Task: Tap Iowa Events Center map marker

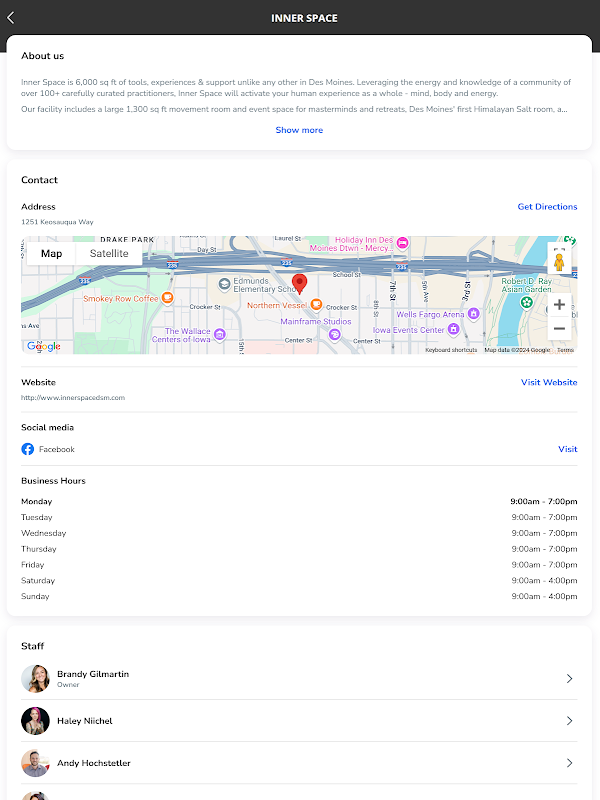Action: 453,330
